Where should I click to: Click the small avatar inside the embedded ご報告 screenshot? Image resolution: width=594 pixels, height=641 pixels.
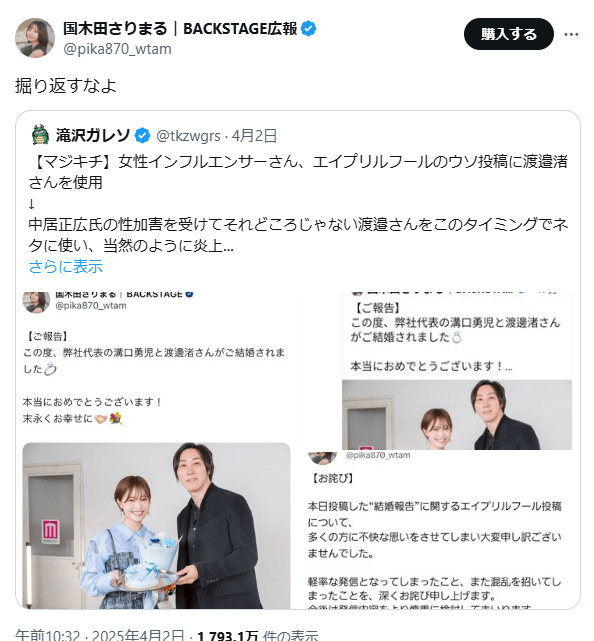(x=36, y=302)
